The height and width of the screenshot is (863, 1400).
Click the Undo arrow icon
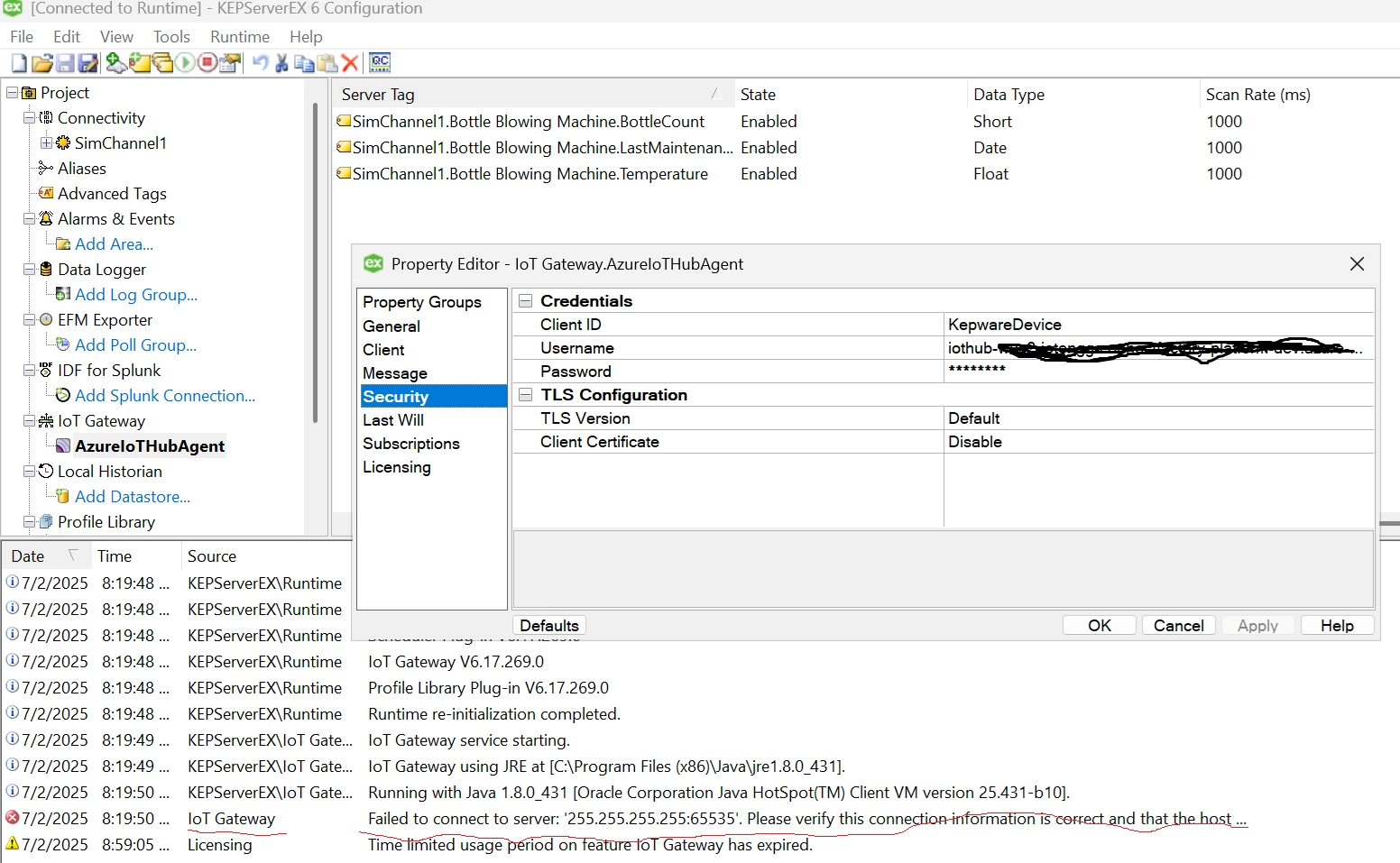(260, 62)
